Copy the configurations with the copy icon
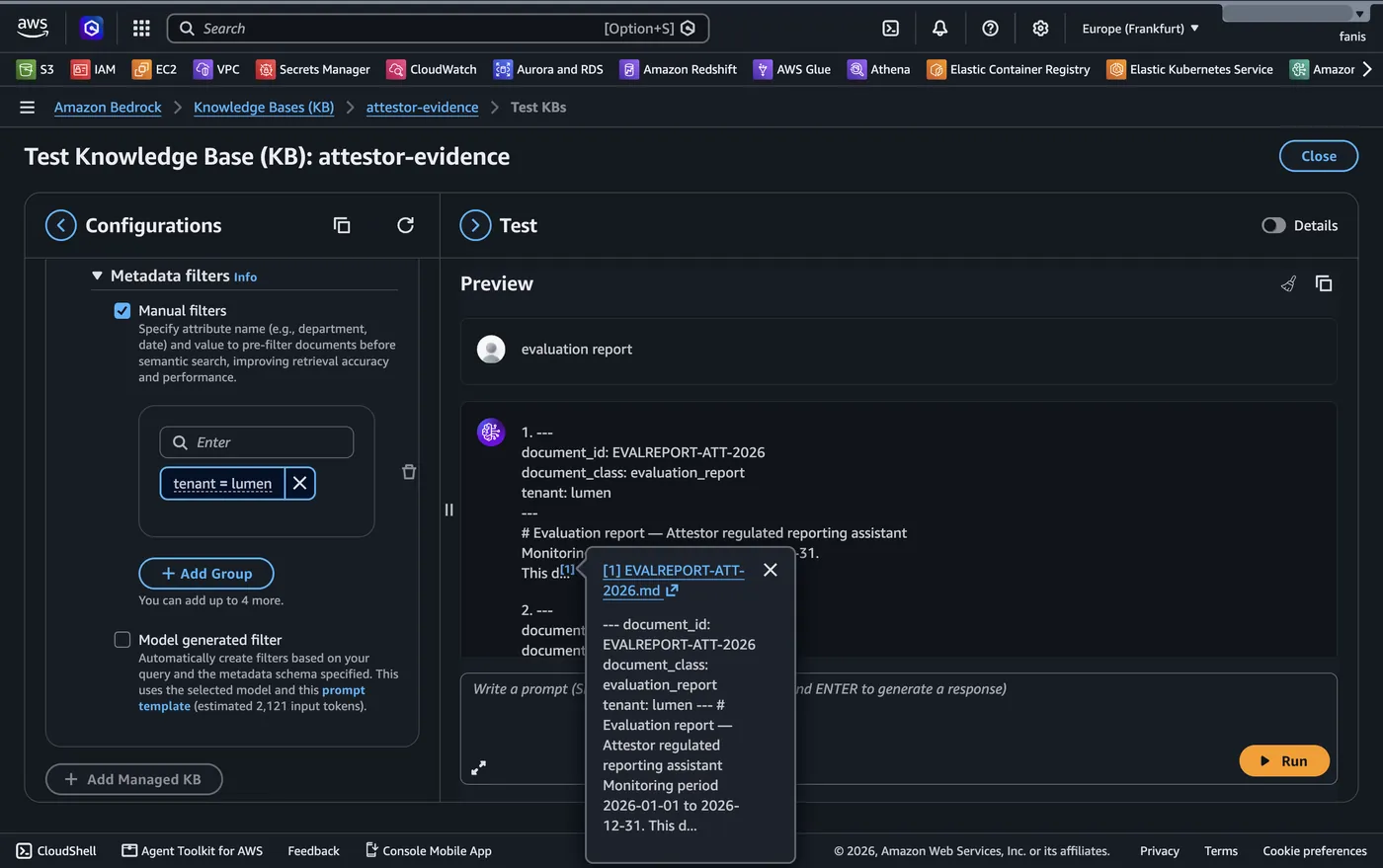The width and height of the screenshot is (1383, 868). (x=342, y=225)
